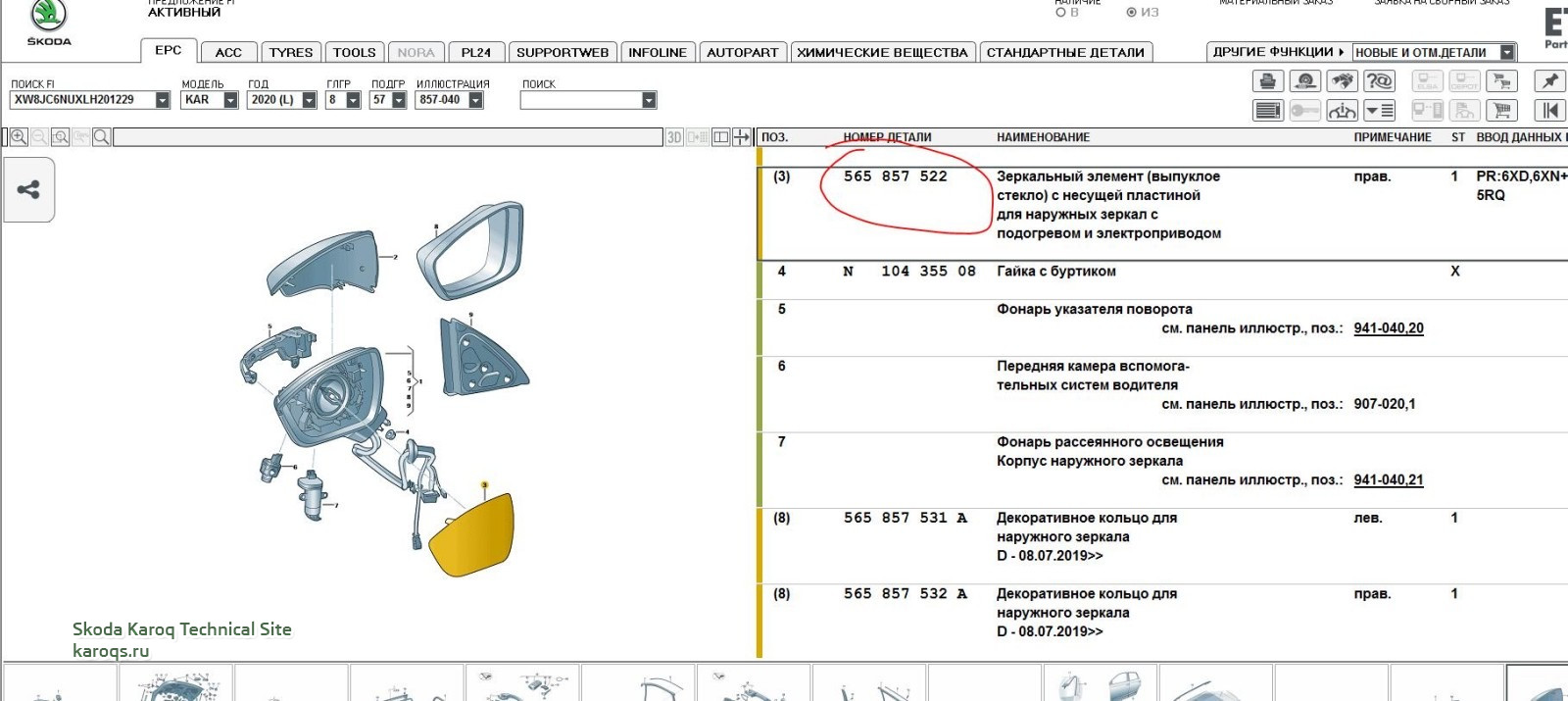Select the 'ИЗ' radio button
This screenshot has width=1568, height=701.
pos(1131,13)
